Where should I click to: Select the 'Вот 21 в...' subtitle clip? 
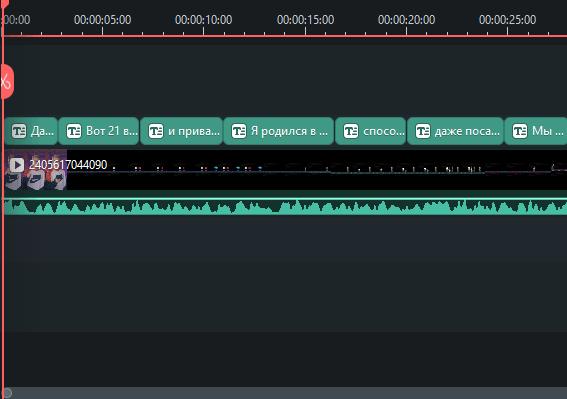point(99,131)
